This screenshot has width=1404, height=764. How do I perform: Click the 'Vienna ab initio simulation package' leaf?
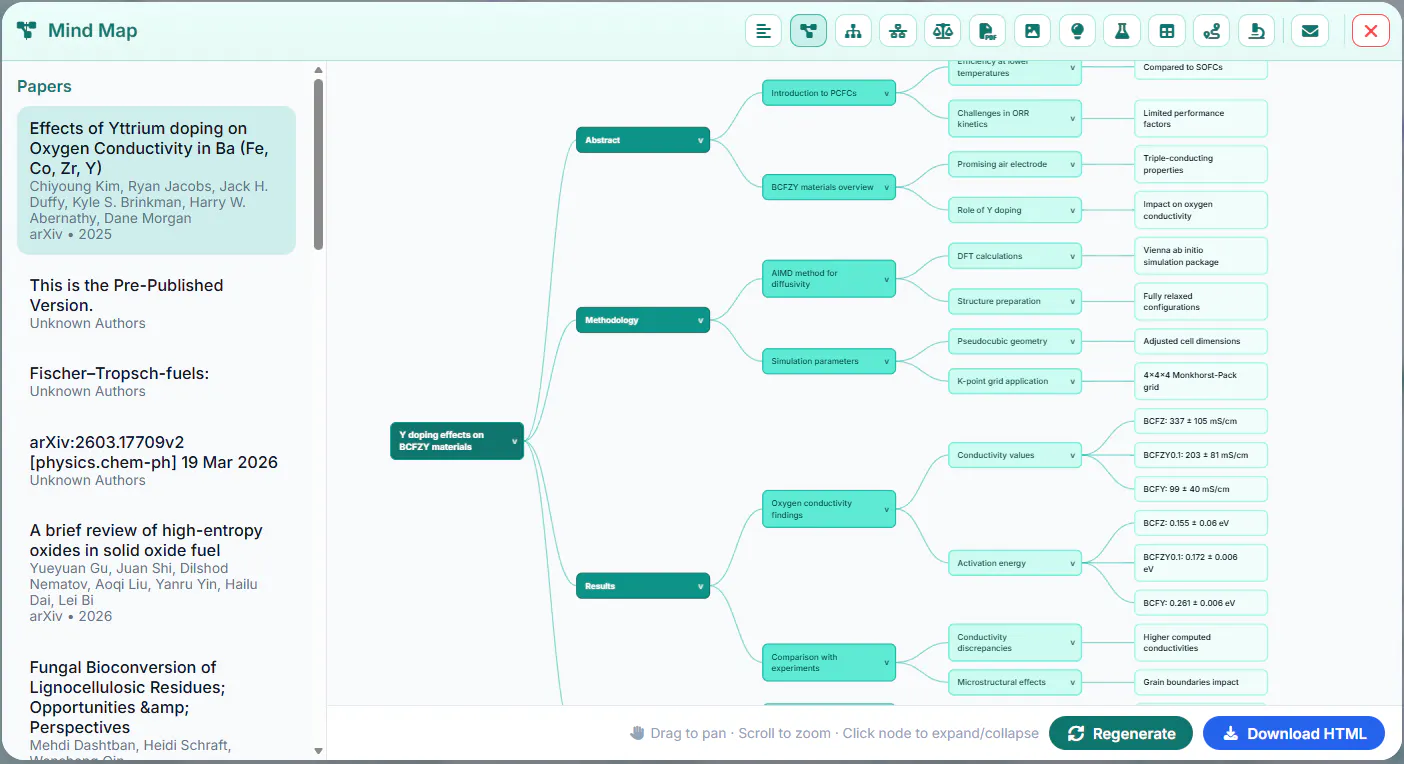coord(1200,256)
